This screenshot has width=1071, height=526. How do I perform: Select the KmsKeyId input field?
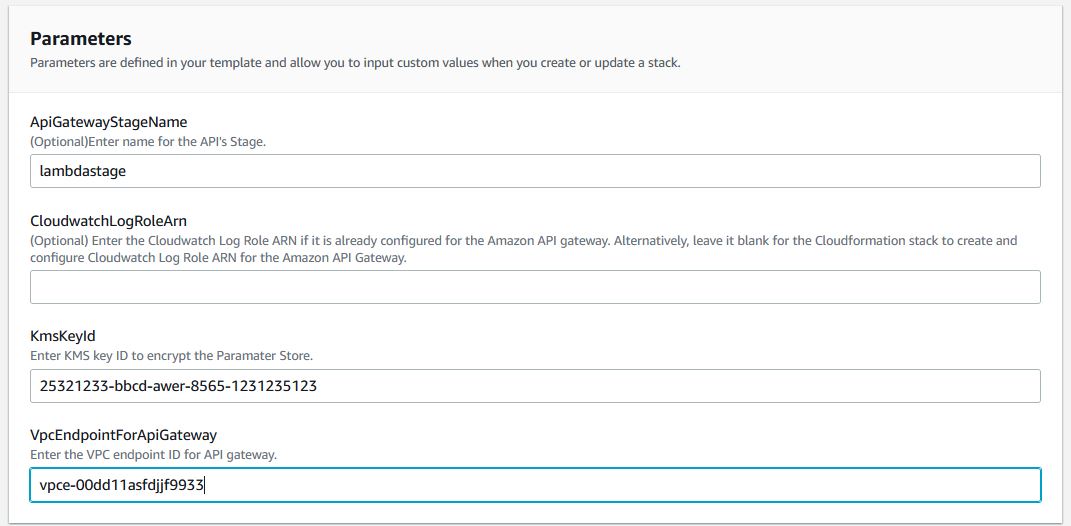coord(535,386)
